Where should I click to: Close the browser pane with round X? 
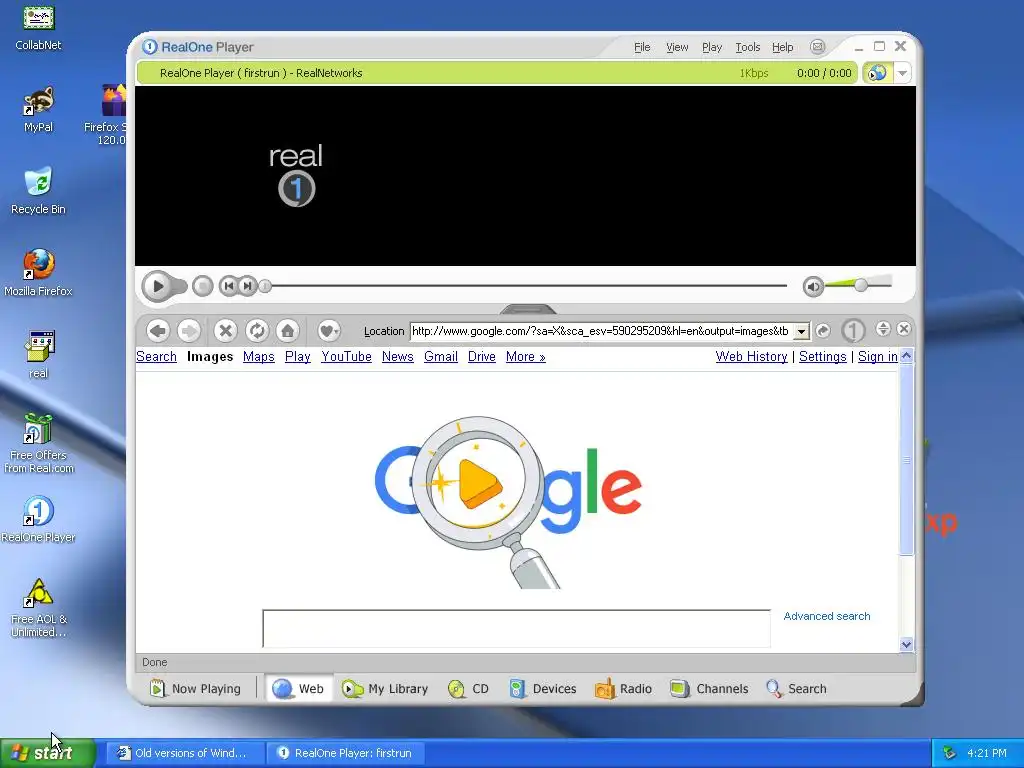[904, 328]
